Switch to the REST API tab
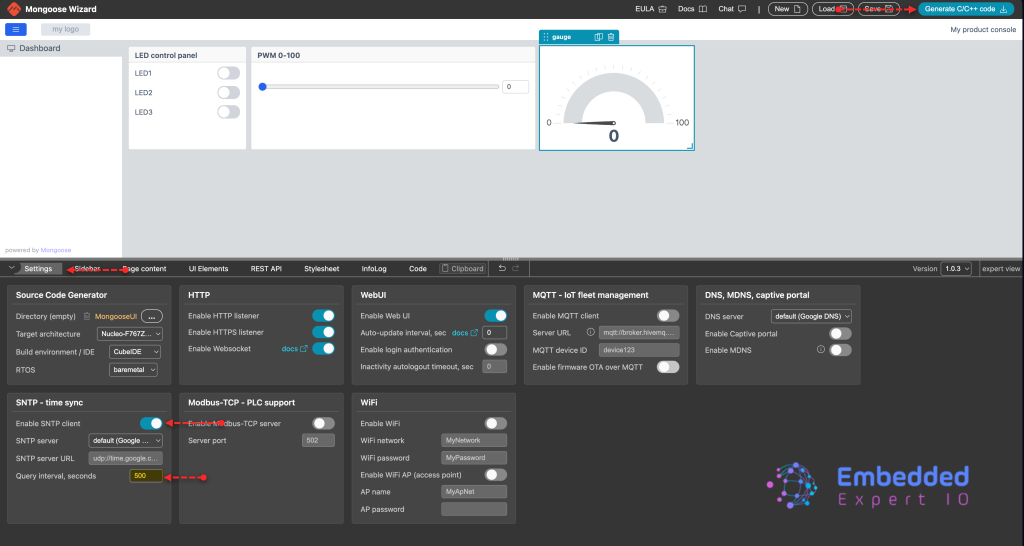Image resolution: width=1024 pixels, height=546 pixels. 266,268
